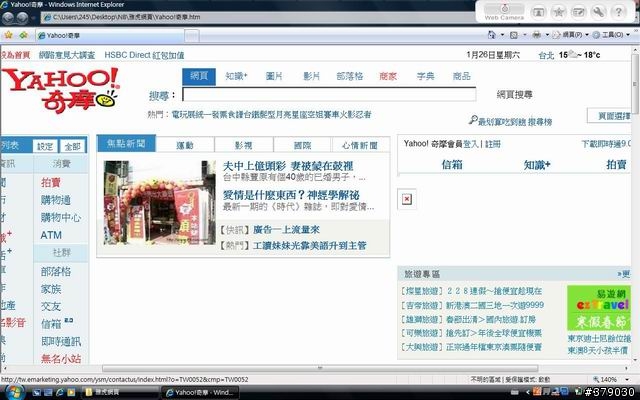640x400 pixels.
Task: Select the 知識+ search tab
Action: (236, 76)
